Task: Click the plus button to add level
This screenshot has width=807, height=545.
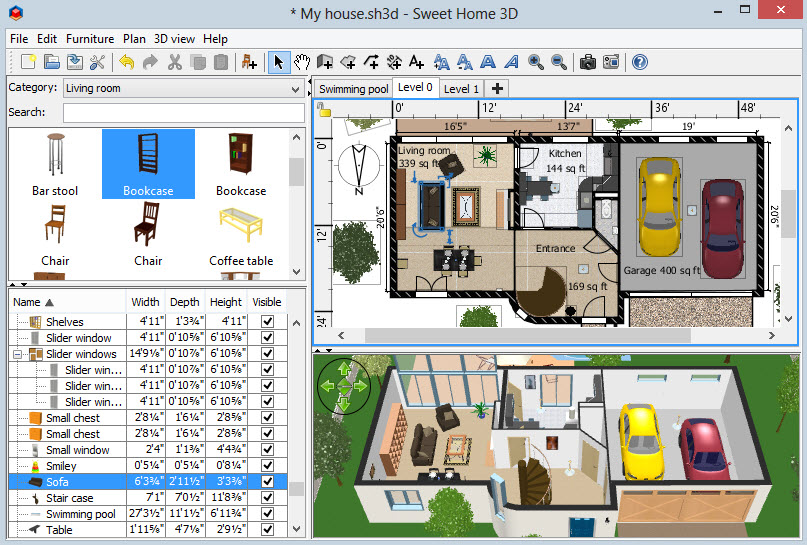Action: point(497,89)
